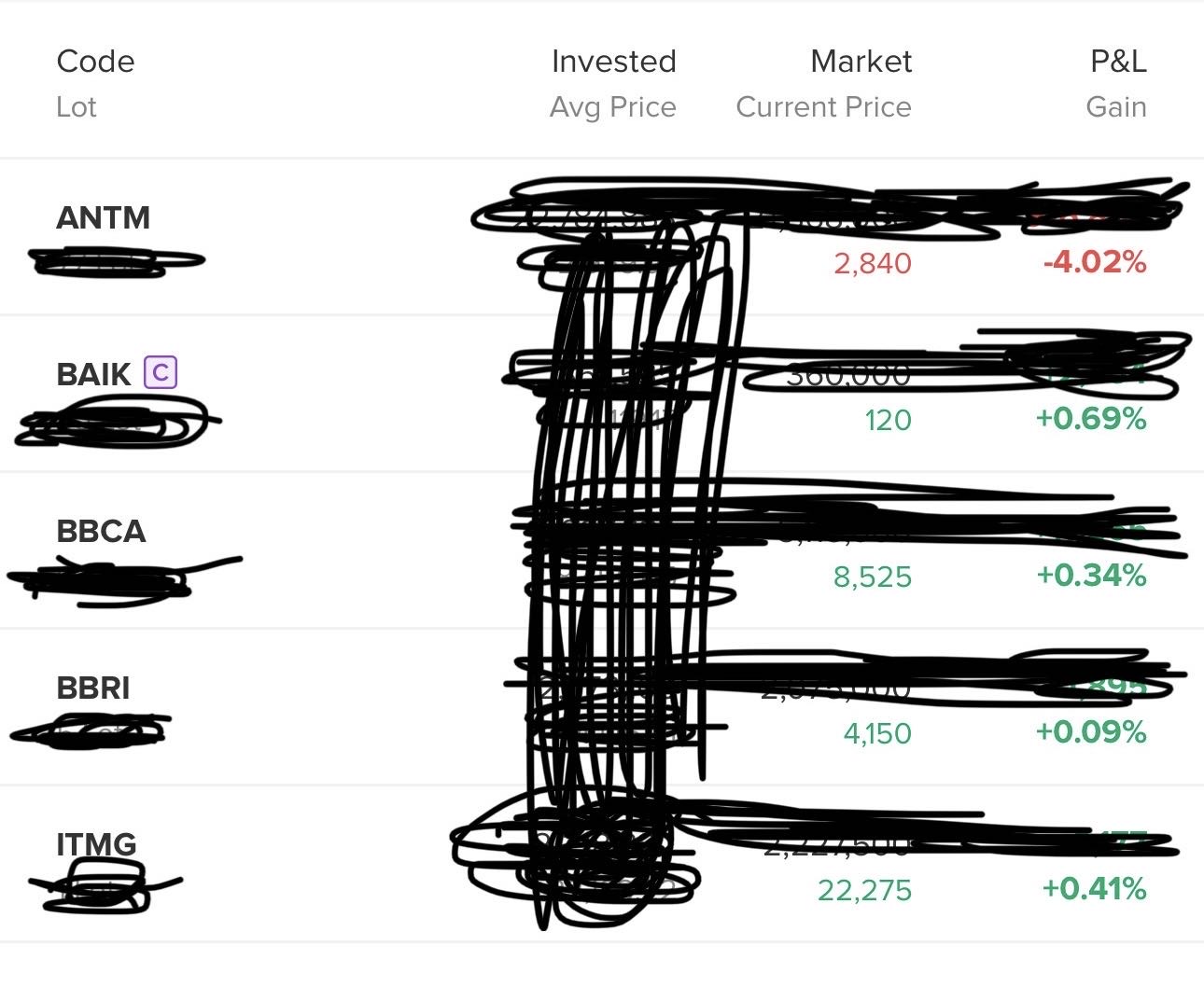Select the BBRI stock code
Image resolution: width=1204 pixels, height=1001 pixels.
93,688
